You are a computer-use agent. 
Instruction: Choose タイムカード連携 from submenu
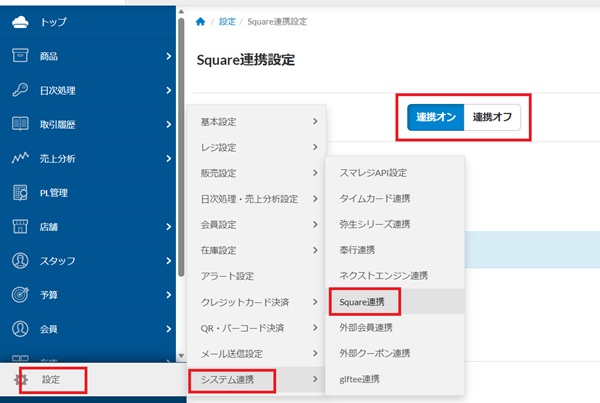[x=395, y=198]
